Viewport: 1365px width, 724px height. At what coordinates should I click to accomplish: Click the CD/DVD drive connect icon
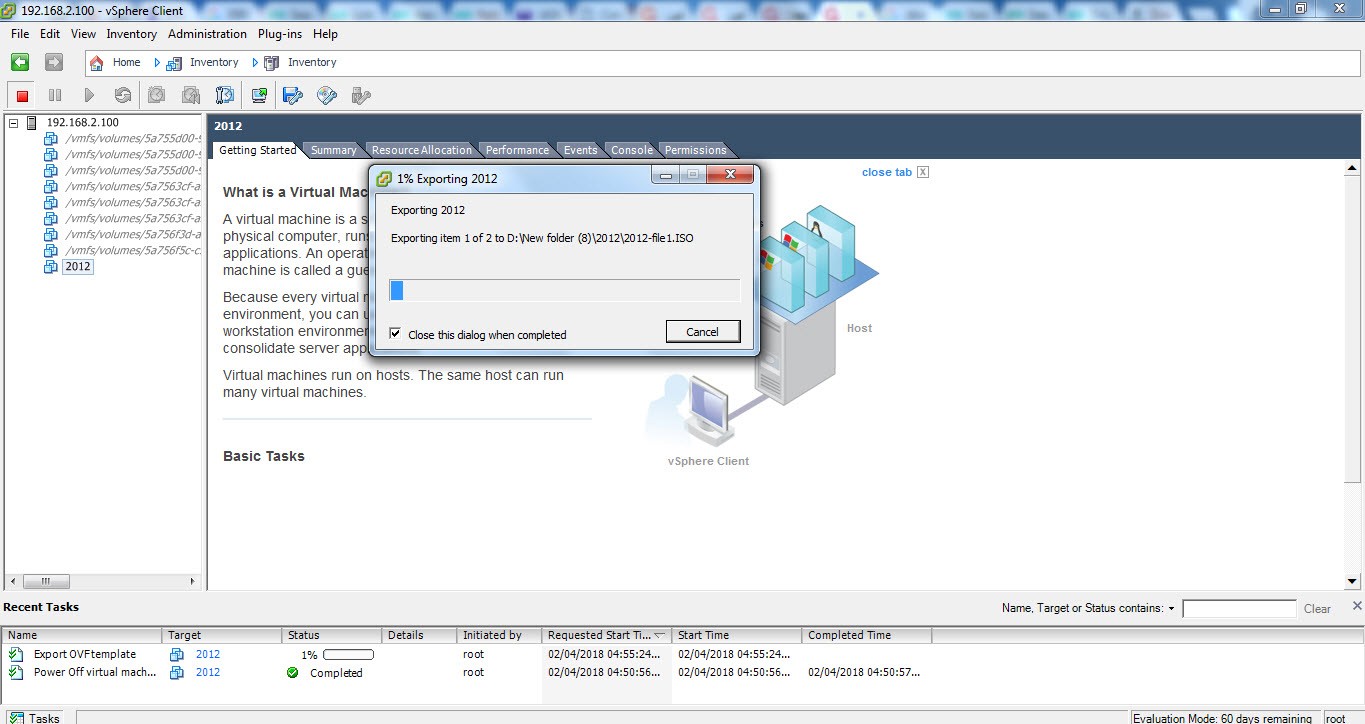326,96
